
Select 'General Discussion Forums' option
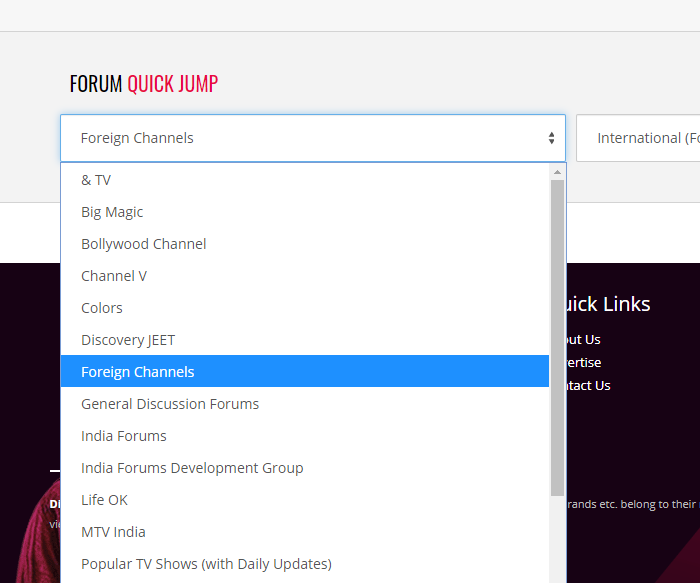[305, 404]
